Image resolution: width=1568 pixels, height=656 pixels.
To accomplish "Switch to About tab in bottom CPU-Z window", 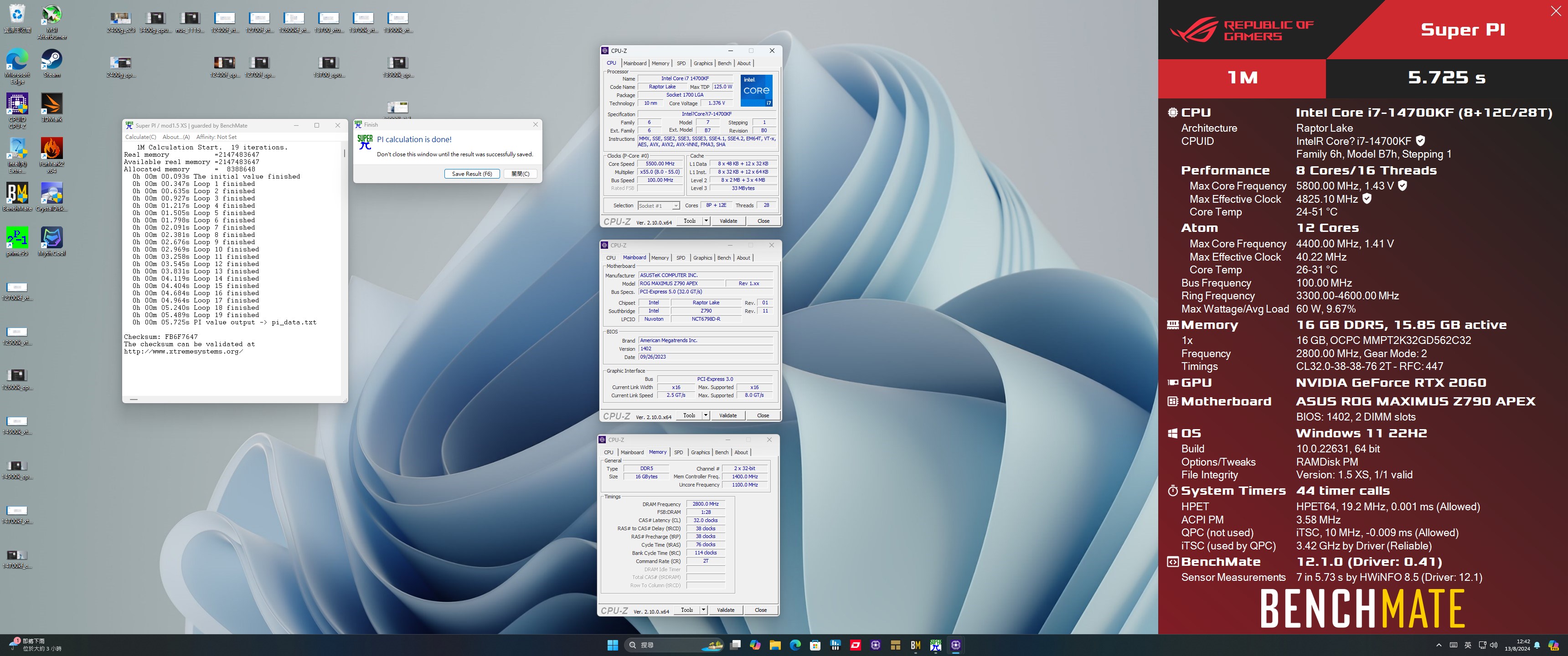I will pyautogui.click(x=741, y=452).
